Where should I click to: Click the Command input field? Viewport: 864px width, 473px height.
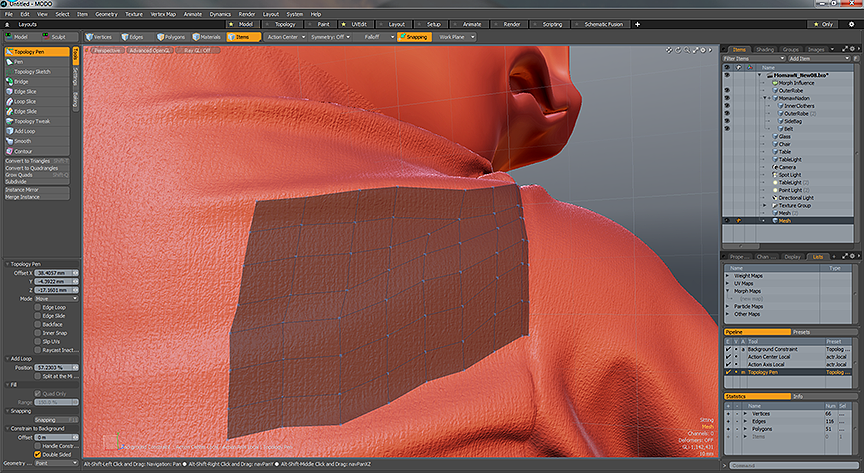(x=792, y=466)
